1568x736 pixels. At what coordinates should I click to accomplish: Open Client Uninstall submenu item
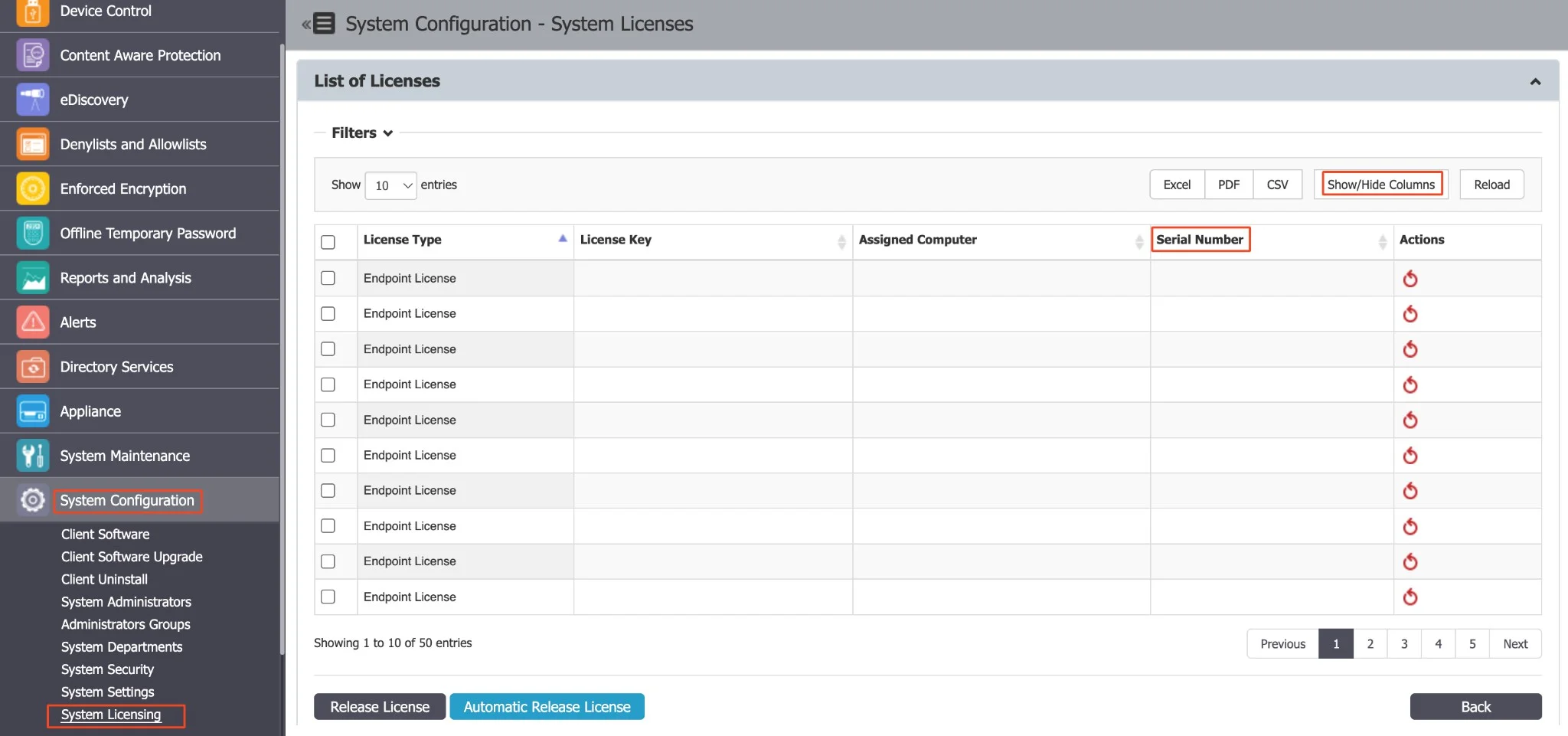[104, 579]
